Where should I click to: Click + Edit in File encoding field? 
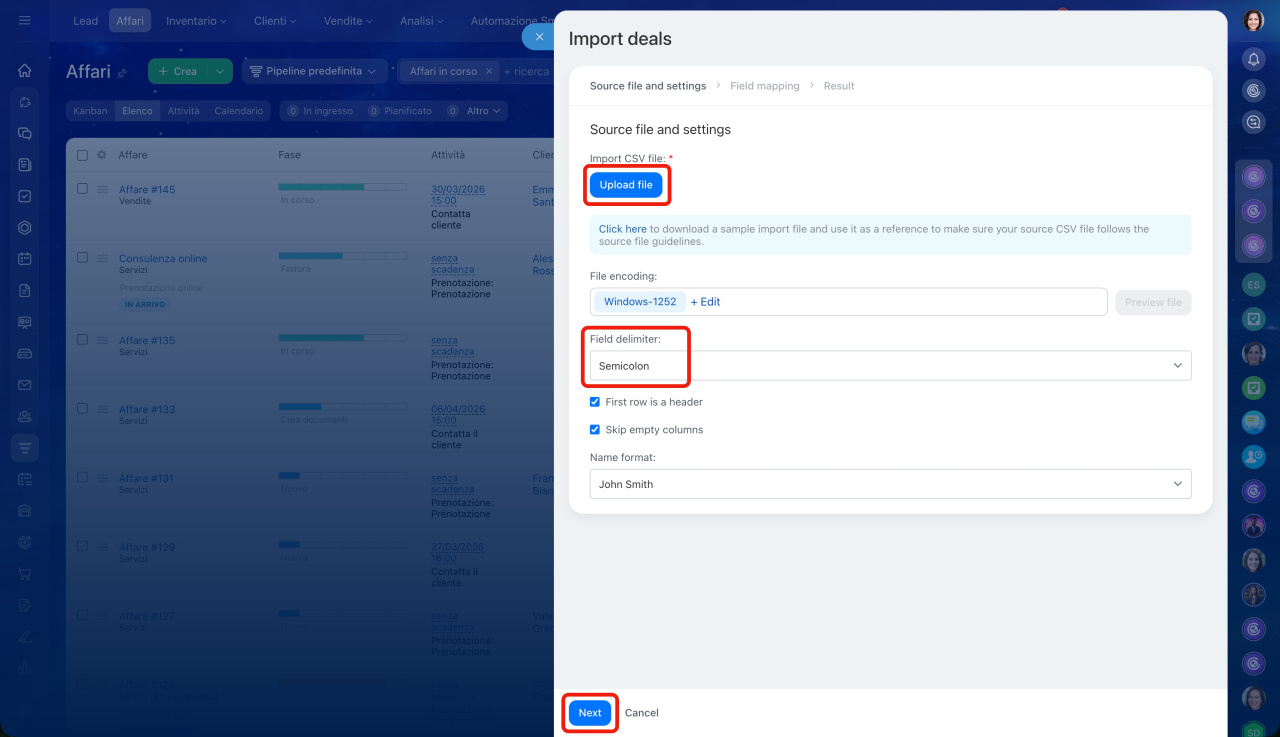pos(705,302)
